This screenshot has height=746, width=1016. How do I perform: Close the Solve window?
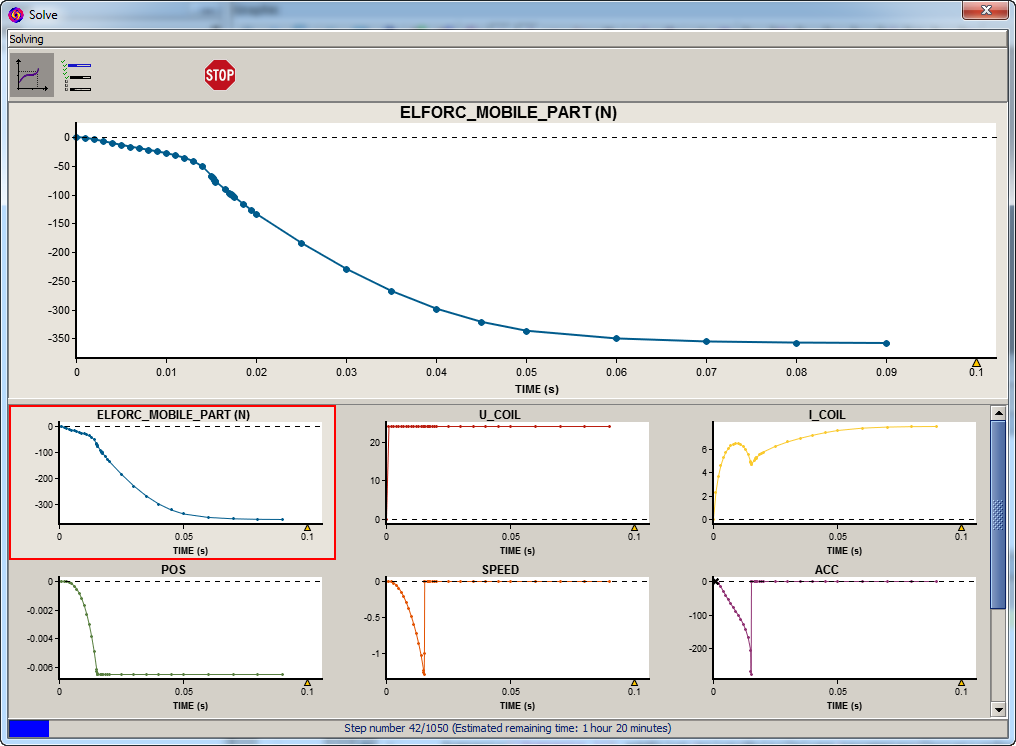click(x=985, y=11)
